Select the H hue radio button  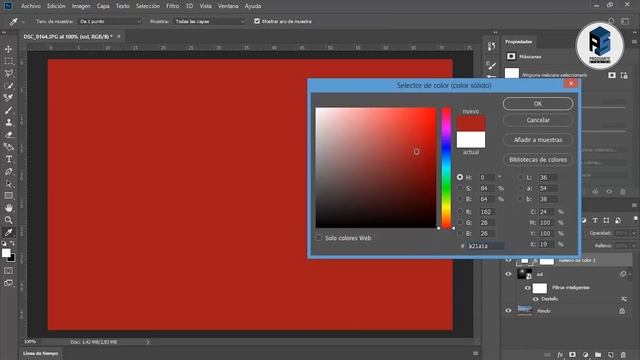click(x=460, y=177)
